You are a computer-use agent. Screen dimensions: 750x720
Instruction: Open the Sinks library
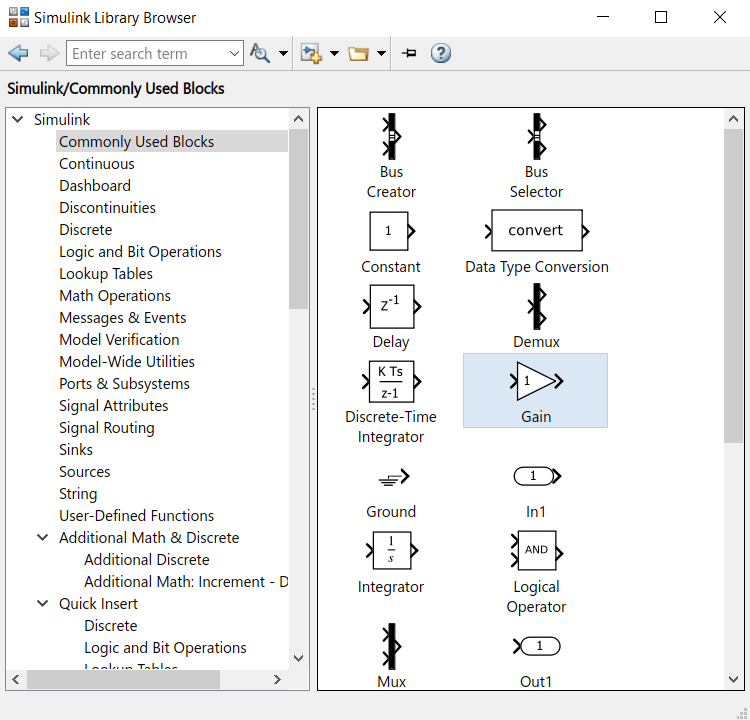click(x=76, y=449)
